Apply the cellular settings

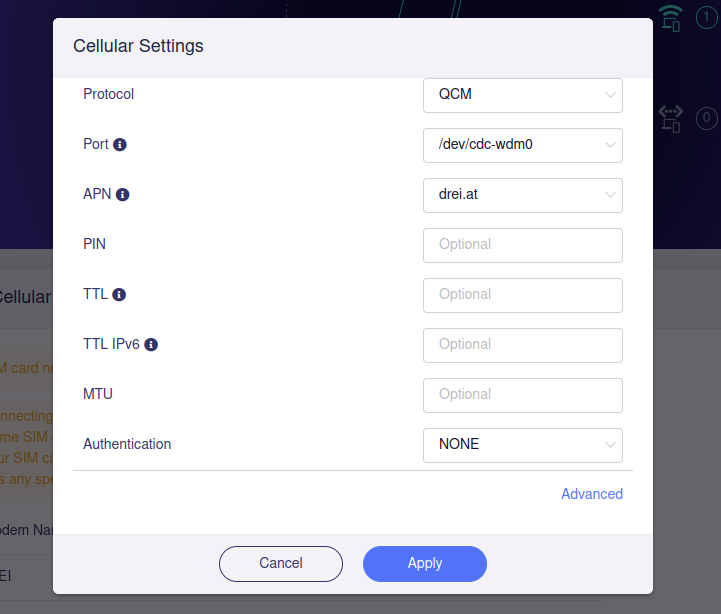click(424, 564)
